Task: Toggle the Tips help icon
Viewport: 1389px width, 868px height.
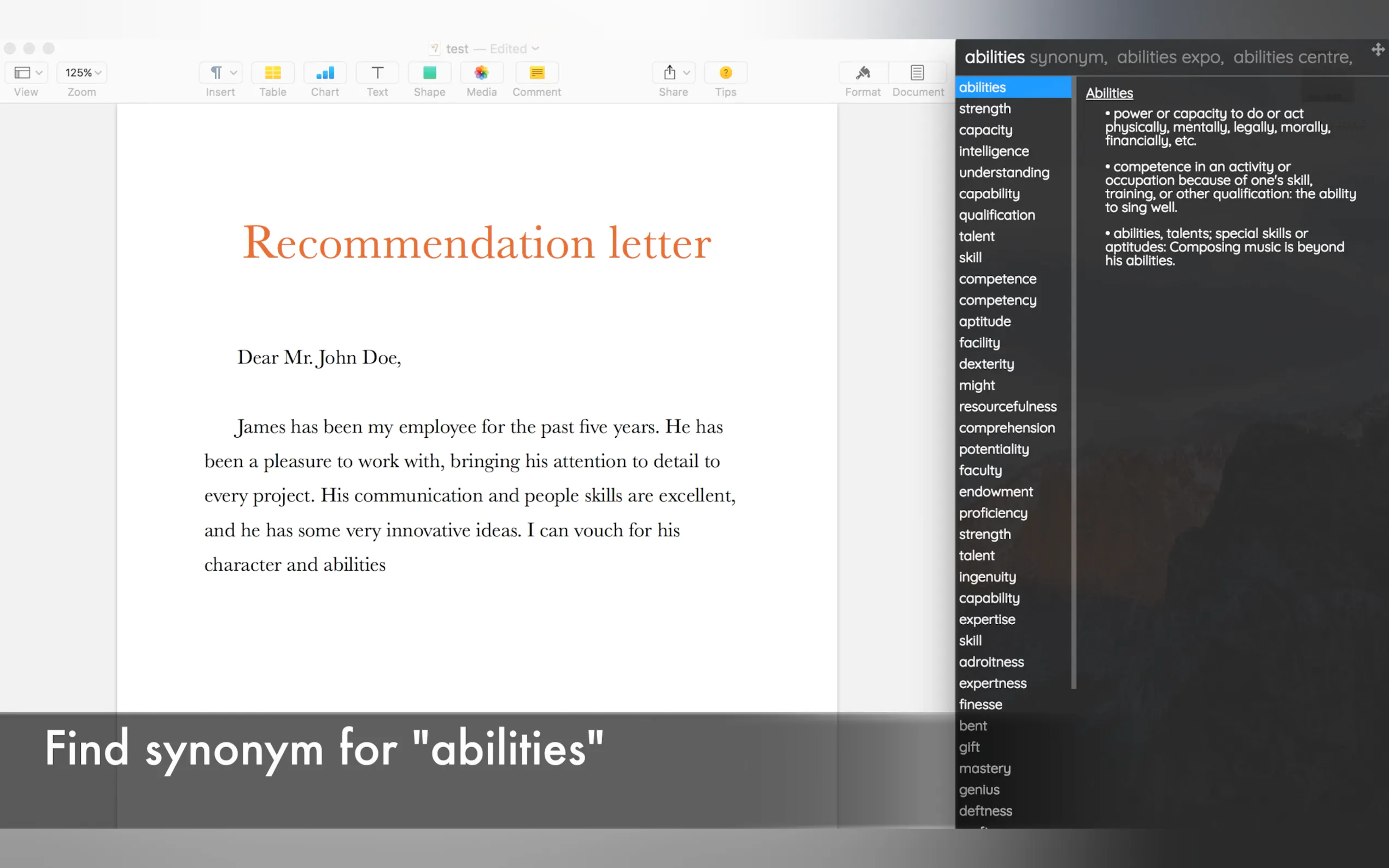Action: [725, 73]
